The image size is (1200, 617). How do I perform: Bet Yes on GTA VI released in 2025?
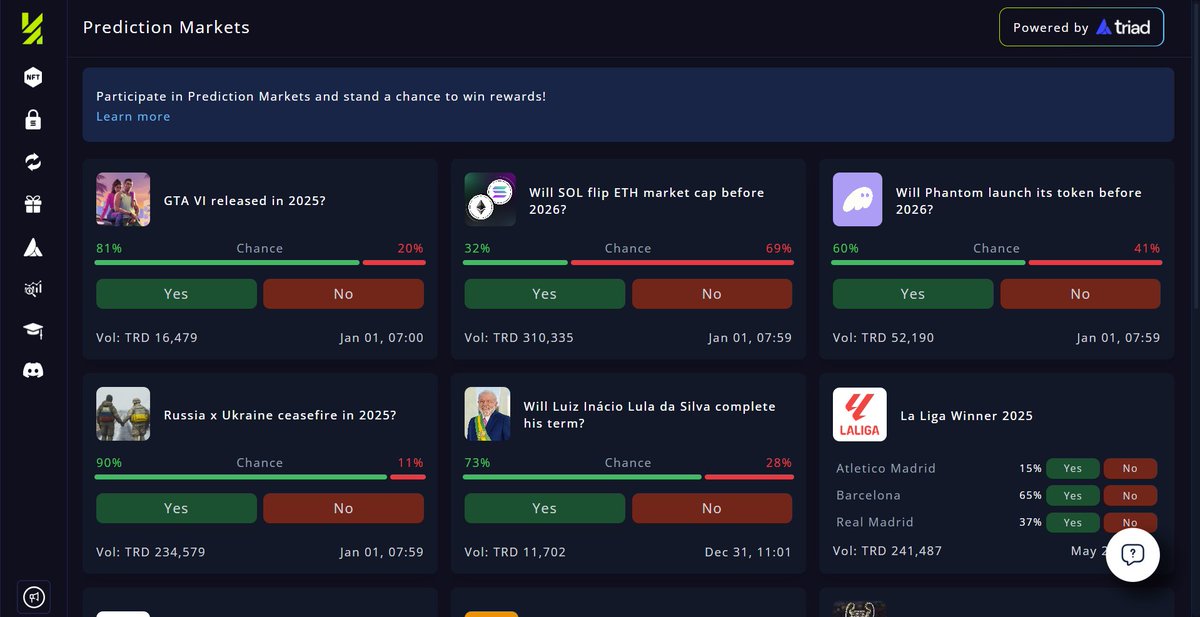pos(176,294)
